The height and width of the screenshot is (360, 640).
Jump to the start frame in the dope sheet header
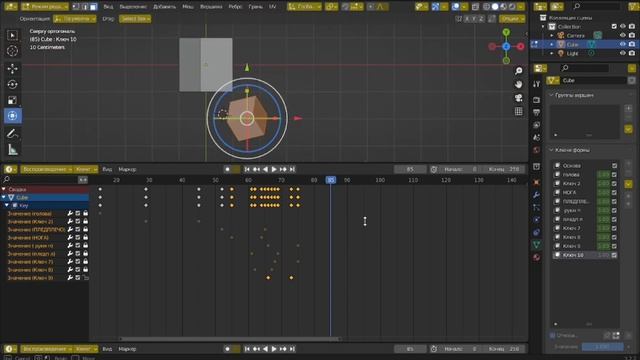(247, 169)
